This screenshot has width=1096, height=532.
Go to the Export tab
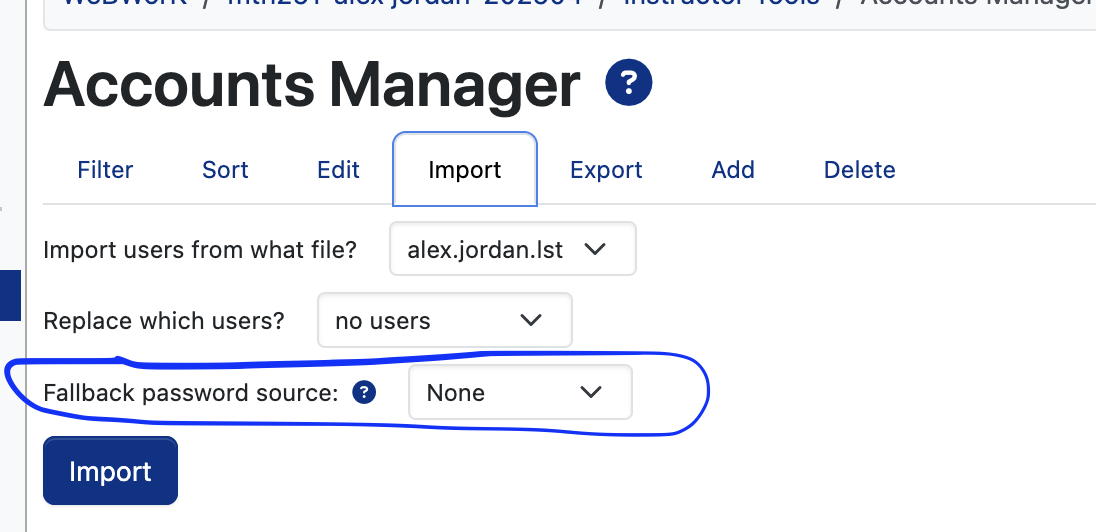click(606, 170)
